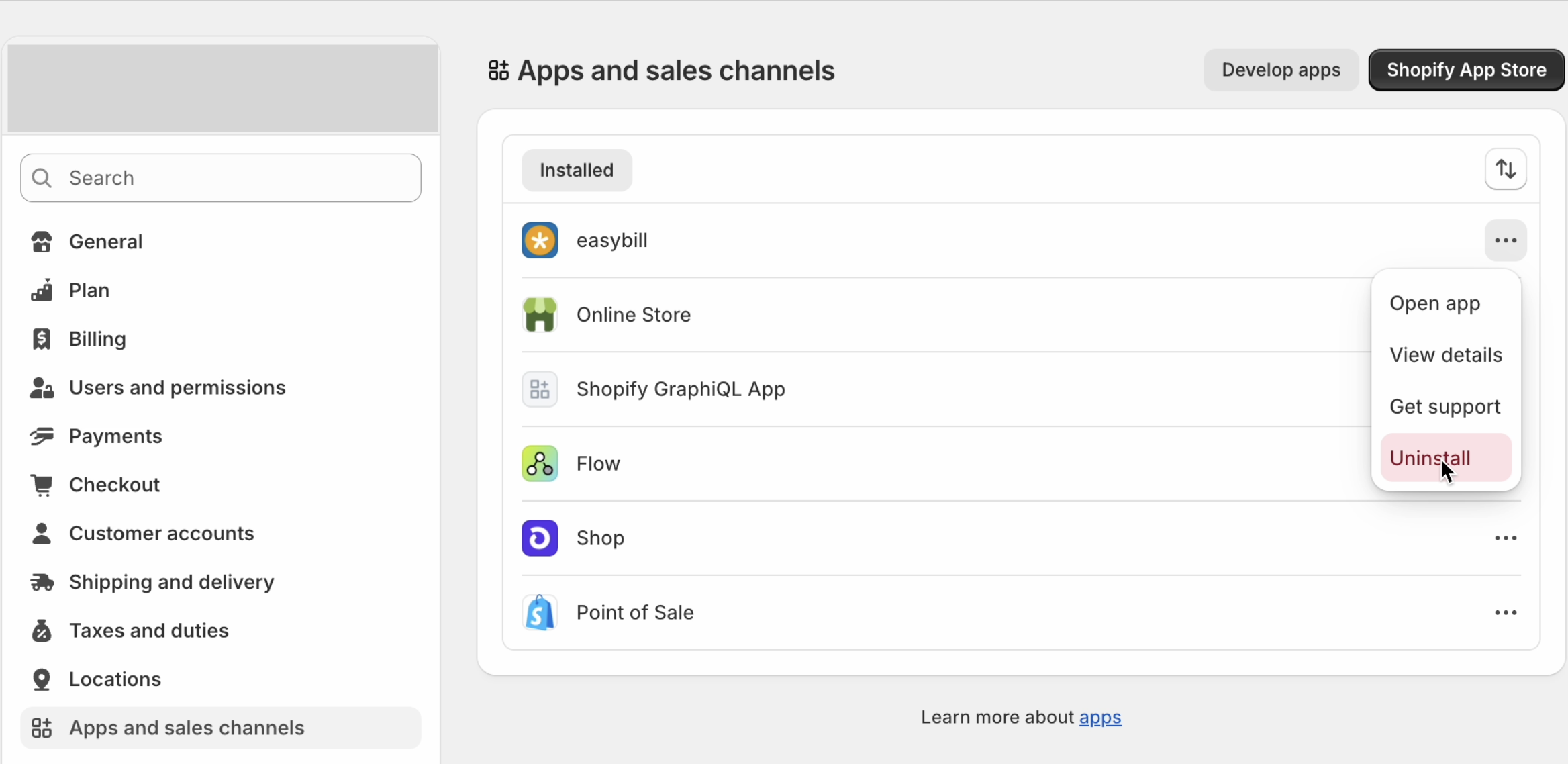
Task: Click the Develop apps button
Action: (x=1281, y=70)
